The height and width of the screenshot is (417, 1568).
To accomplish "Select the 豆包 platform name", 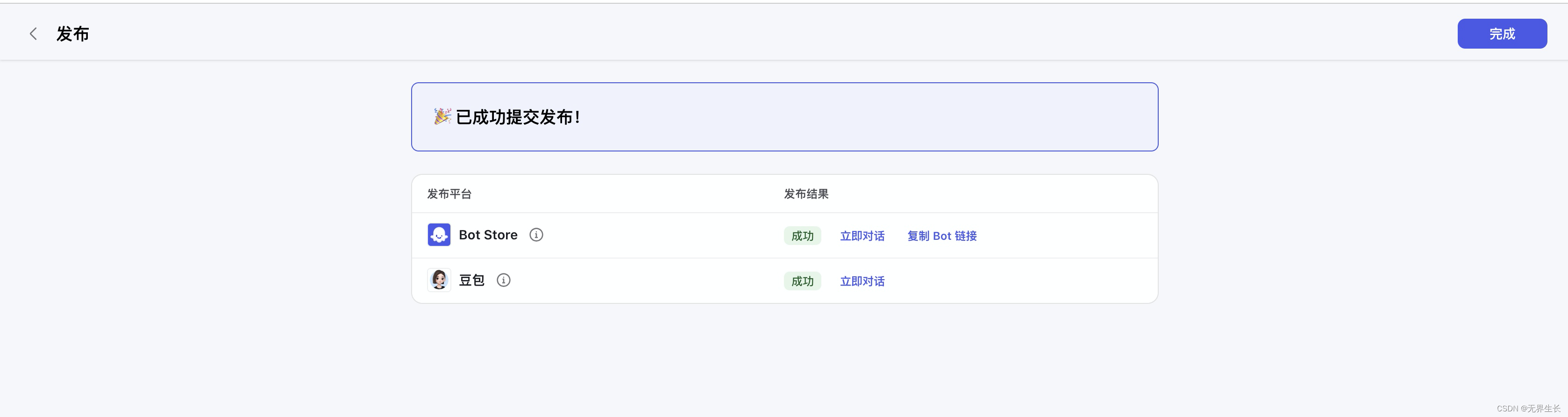I will pyautogui.click(x=472, y=280).
